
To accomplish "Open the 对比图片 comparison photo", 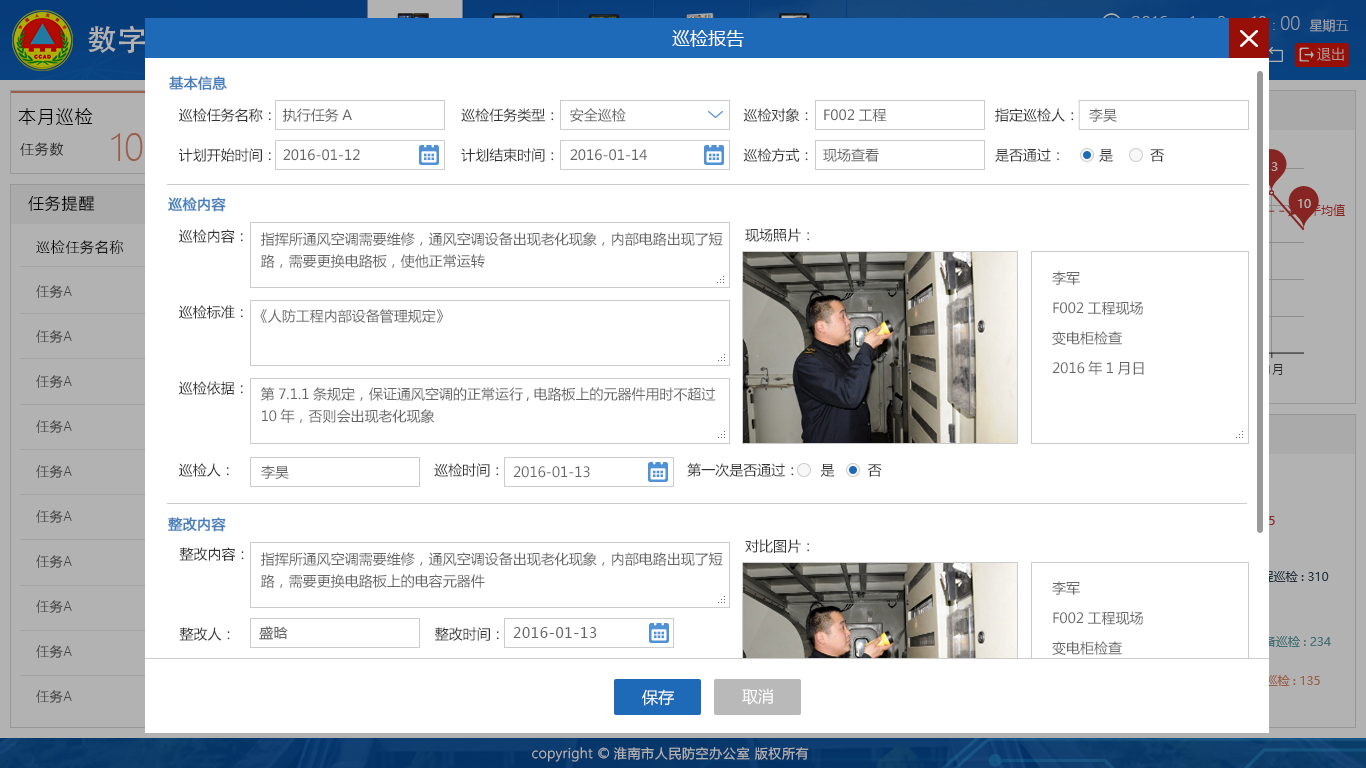I will (x=880, y=610).
